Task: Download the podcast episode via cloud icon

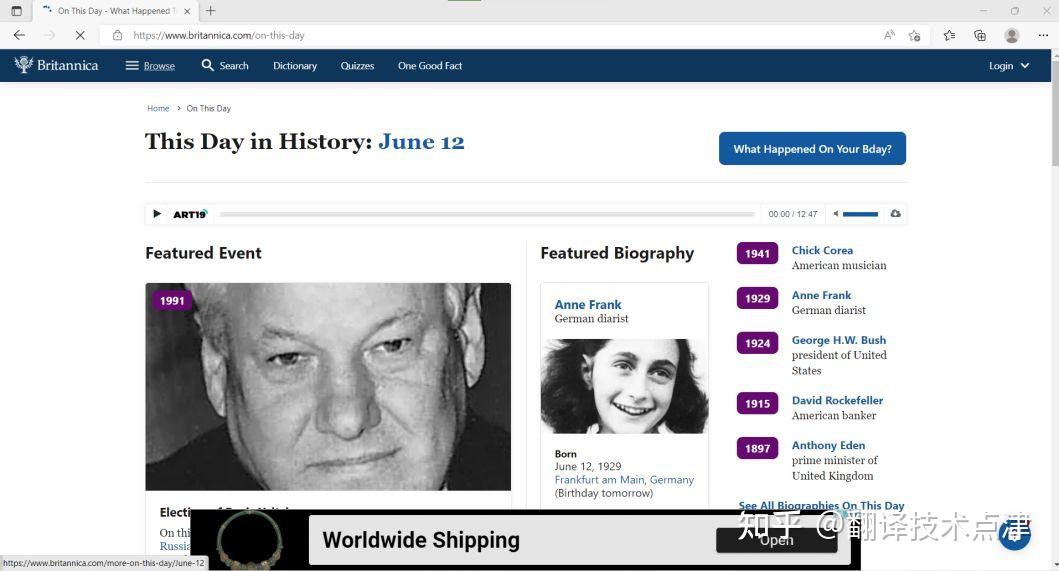Action: pyautogui.click(x=896, y=214)
